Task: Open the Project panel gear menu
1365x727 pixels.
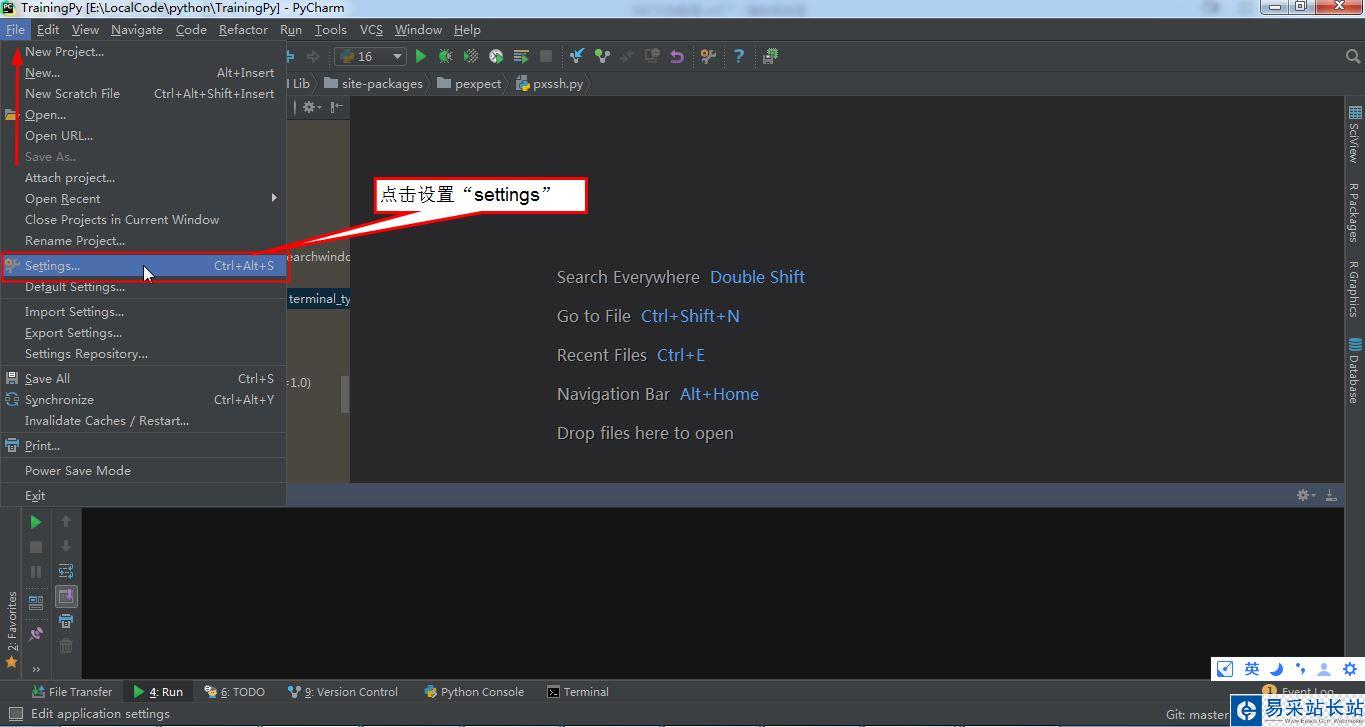Action: 312,107
